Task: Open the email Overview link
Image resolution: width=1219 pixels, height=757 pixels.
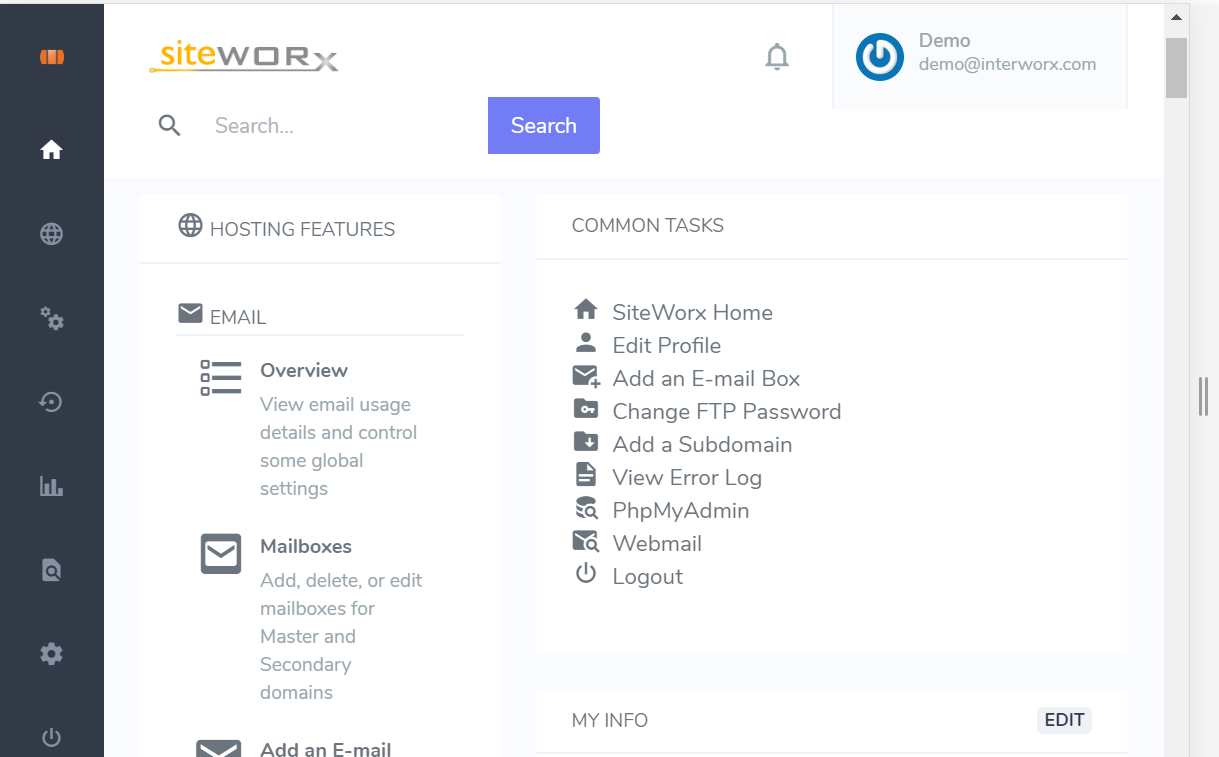Action: point(304,370)
